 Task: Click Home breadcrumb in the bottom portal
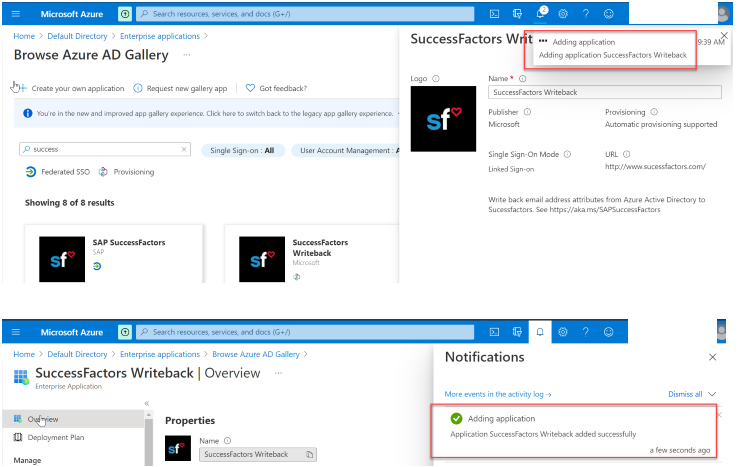pos(24,354)
